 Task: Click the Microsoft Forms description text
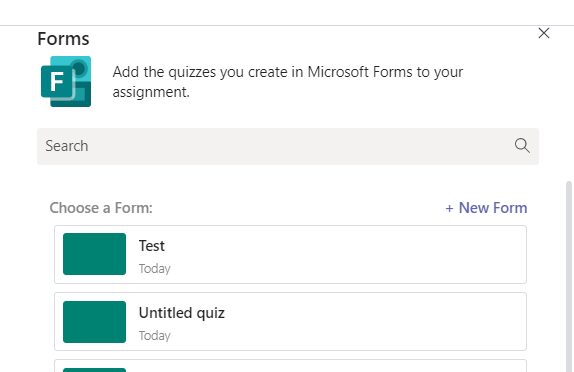(x=288, y=82)
